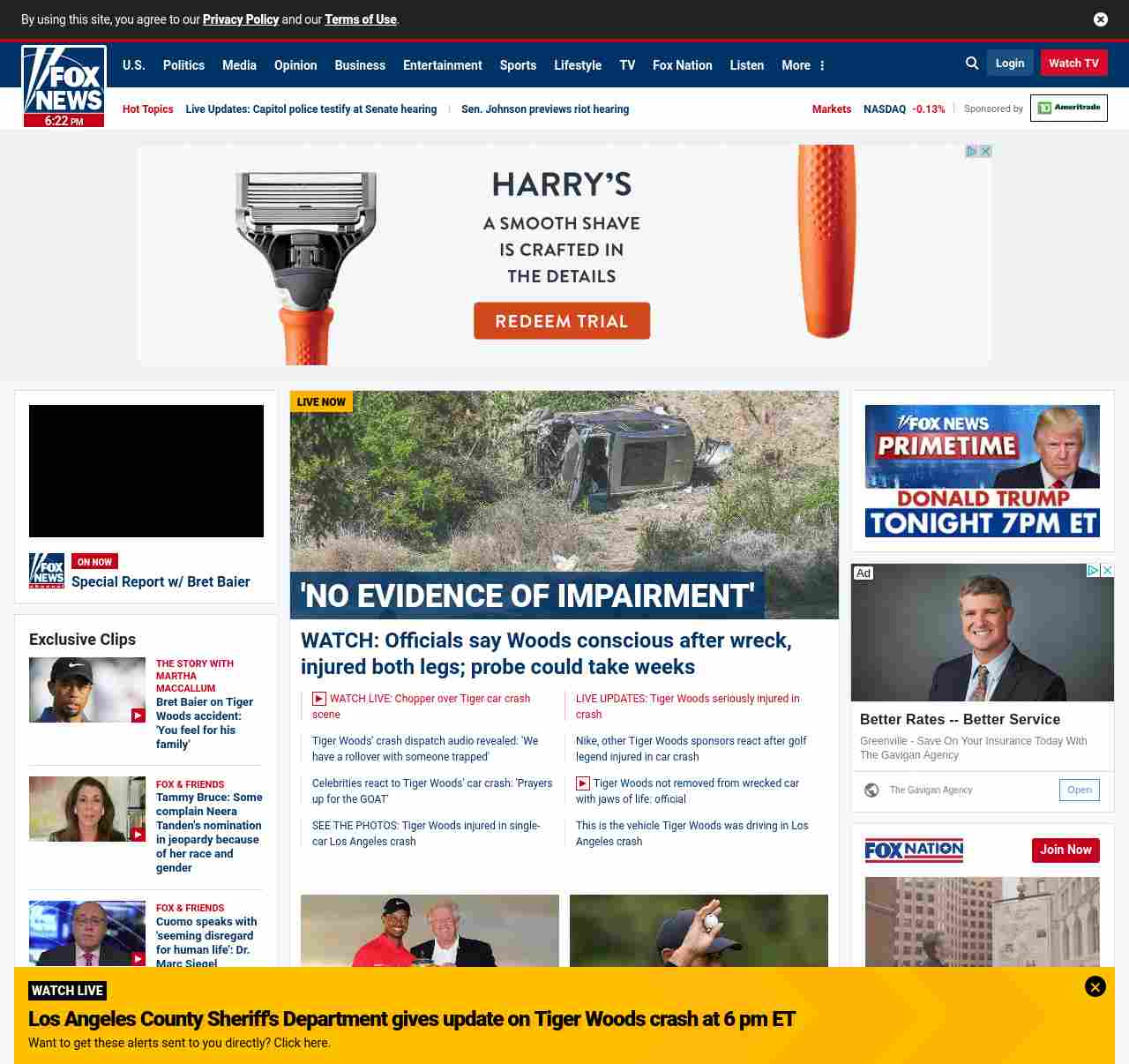Open the Redeem Trial Harry's ad button
Screen dimensions: 1129x1064
[x=562, y=321]
